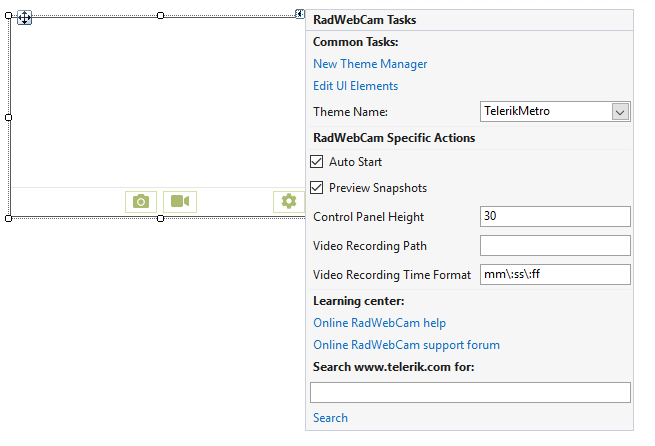
Task: Select the top-center resize handle
Action: click(160, 15)
